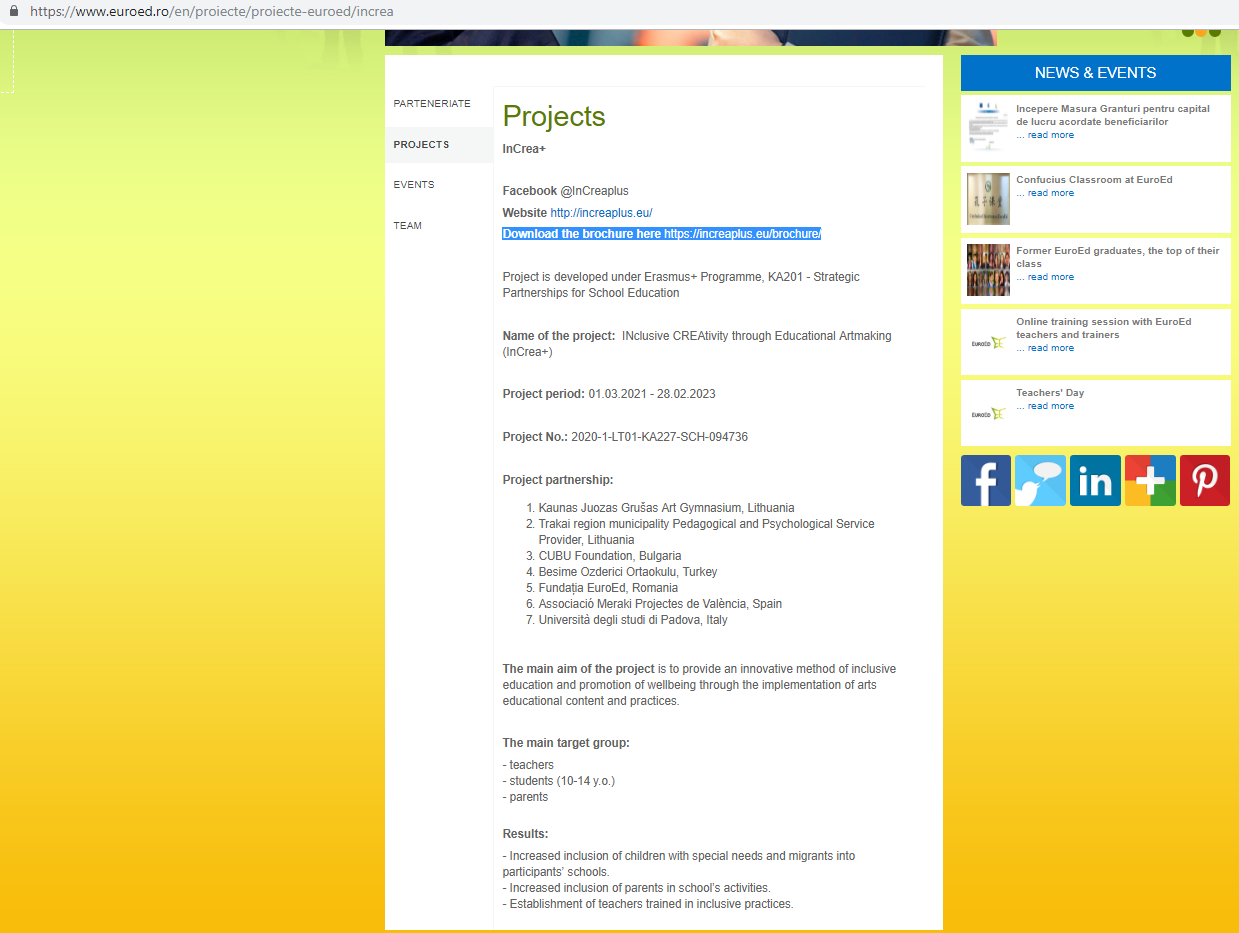Click the 'Projects' page heading

coord(554,116)
